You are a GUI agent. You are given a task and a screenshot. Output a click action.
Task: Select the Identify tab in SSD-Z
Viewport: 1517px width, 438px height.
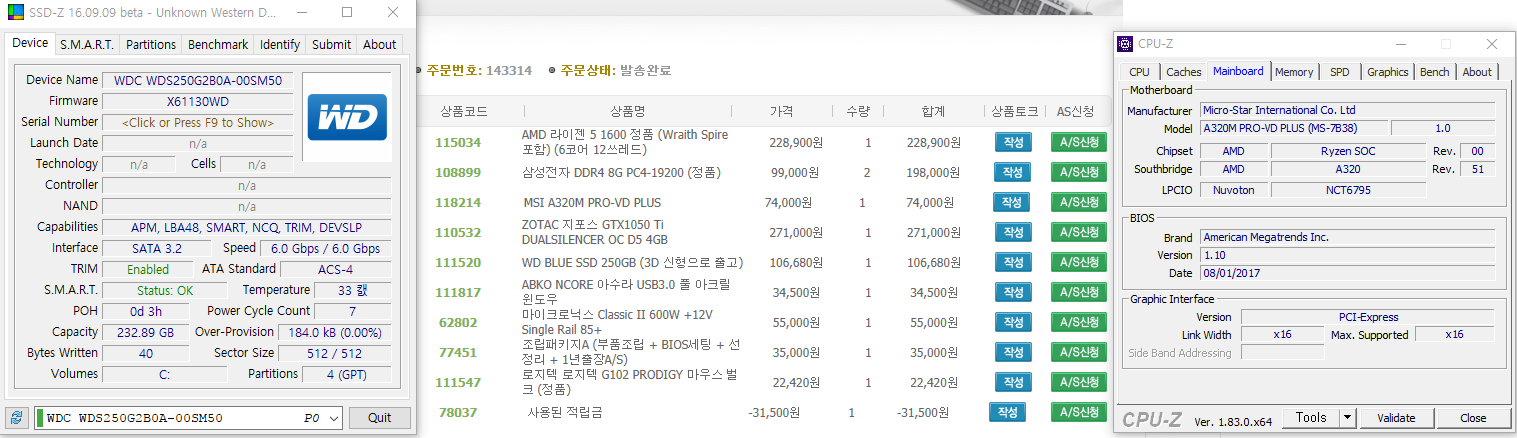280,44
